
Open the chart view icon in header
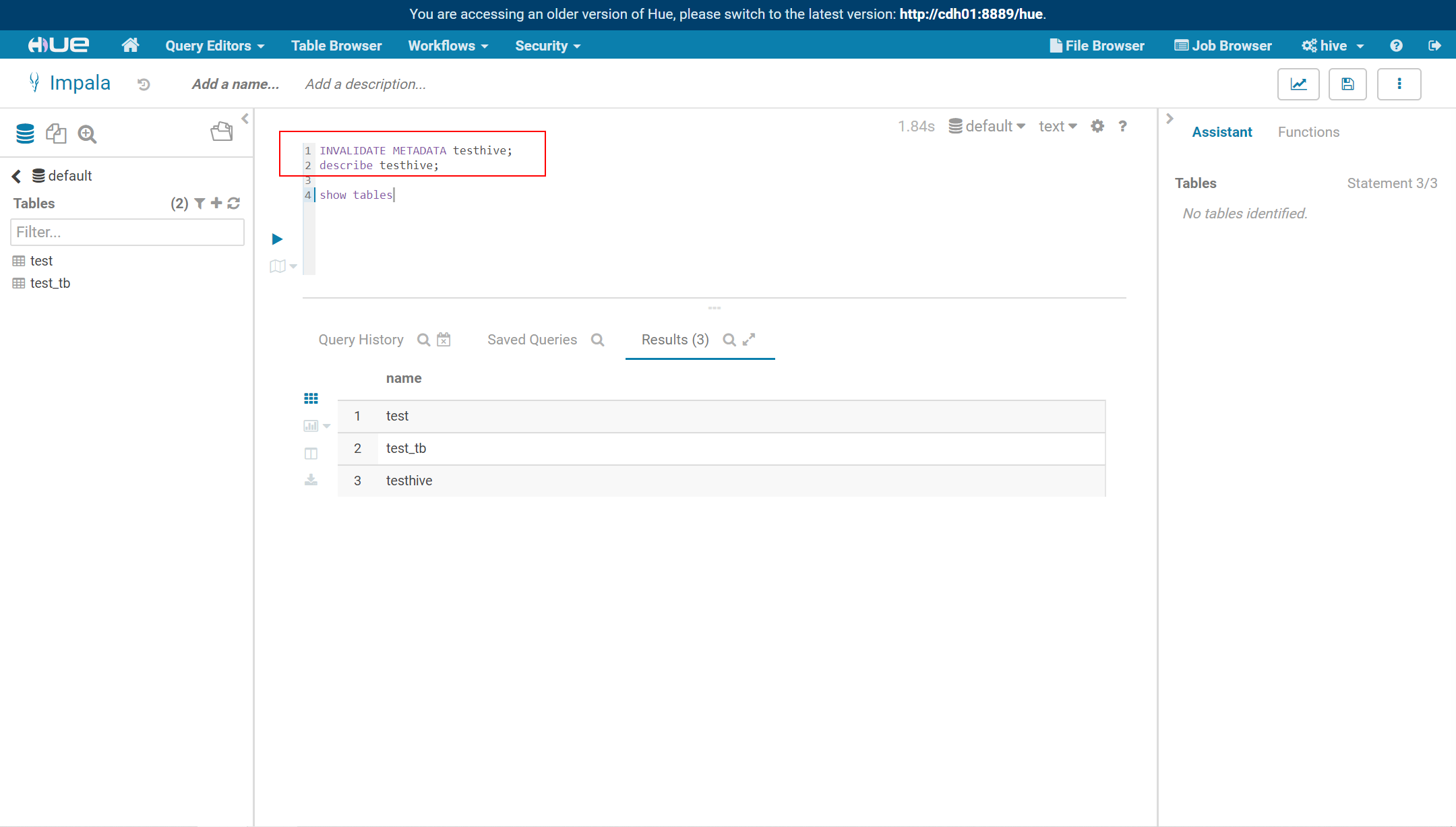(1298, 84)
